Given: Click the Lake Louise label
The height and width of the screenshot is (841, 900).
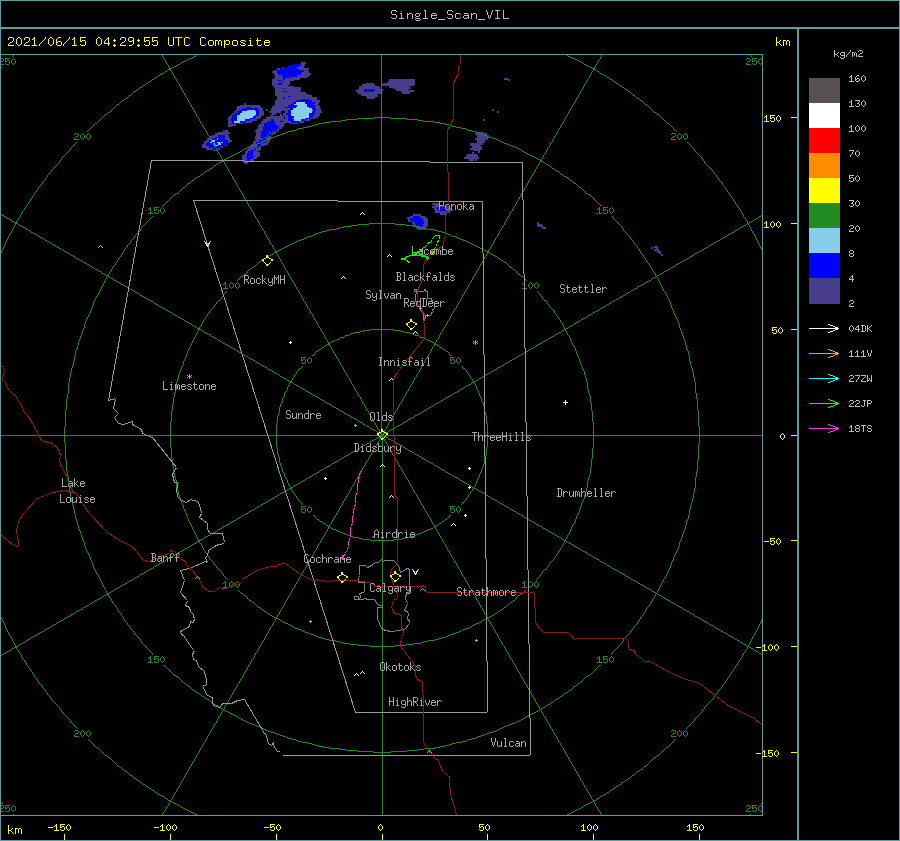Looking at the screenshot, I should tap(77, 491).
